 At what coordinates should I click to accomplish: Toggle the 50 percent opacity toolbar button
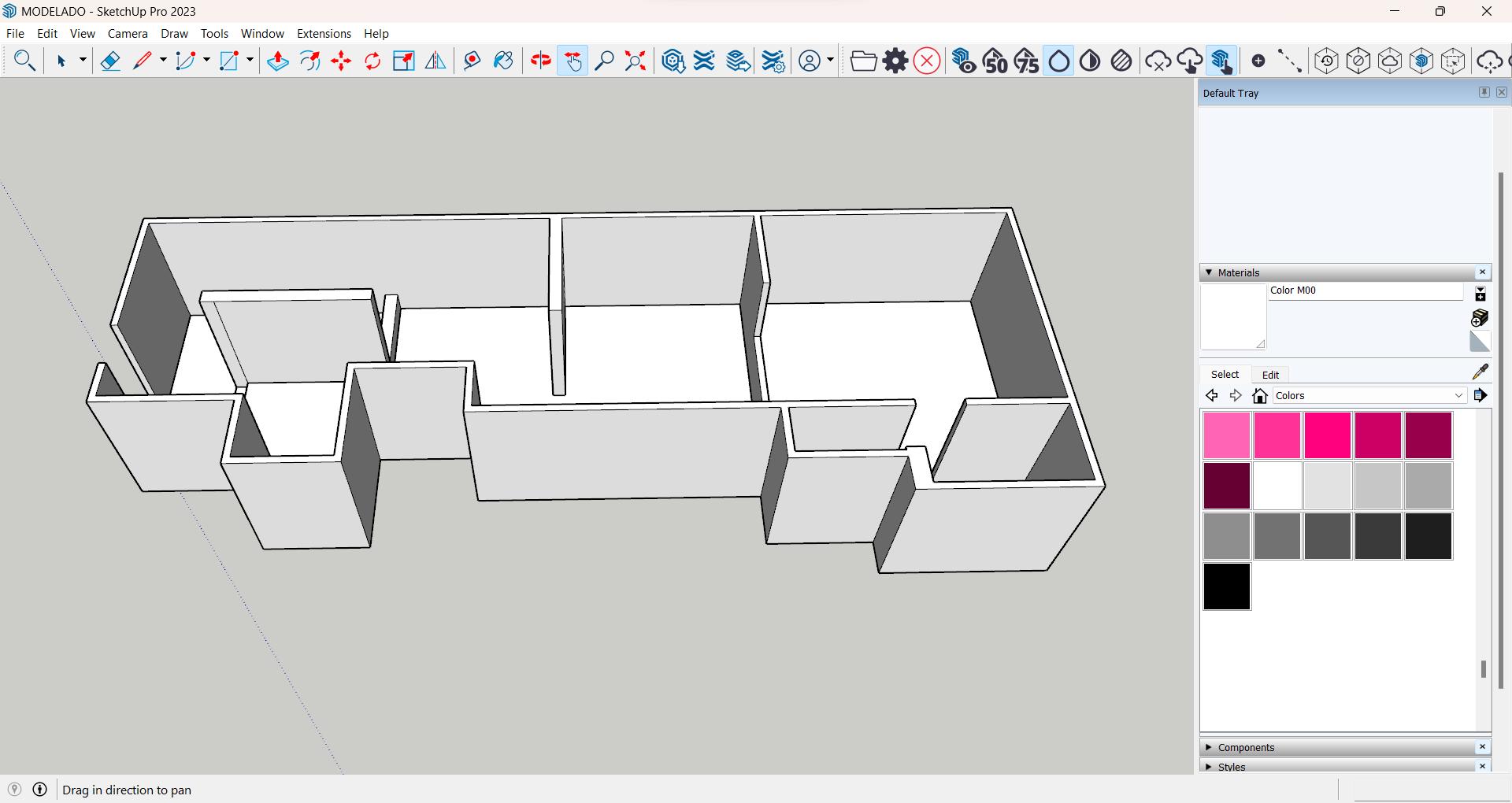tap(995, 61)
